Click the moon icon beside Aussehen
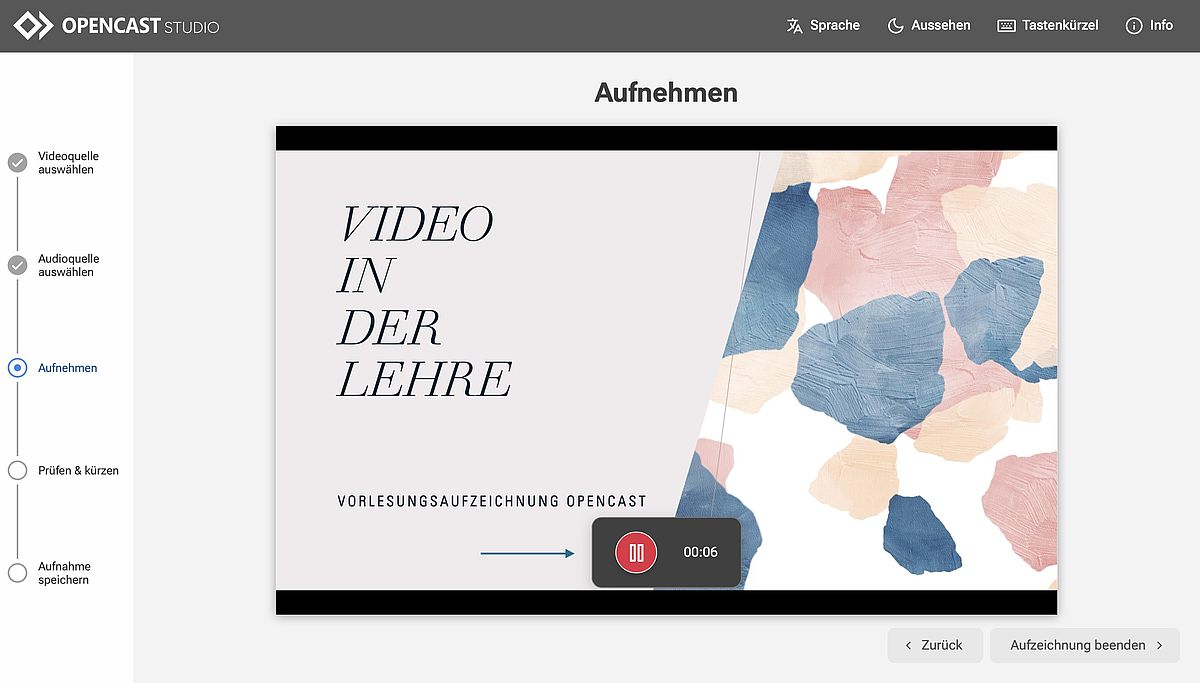Viewport: 1200px width, 683px height. point(896,26)
